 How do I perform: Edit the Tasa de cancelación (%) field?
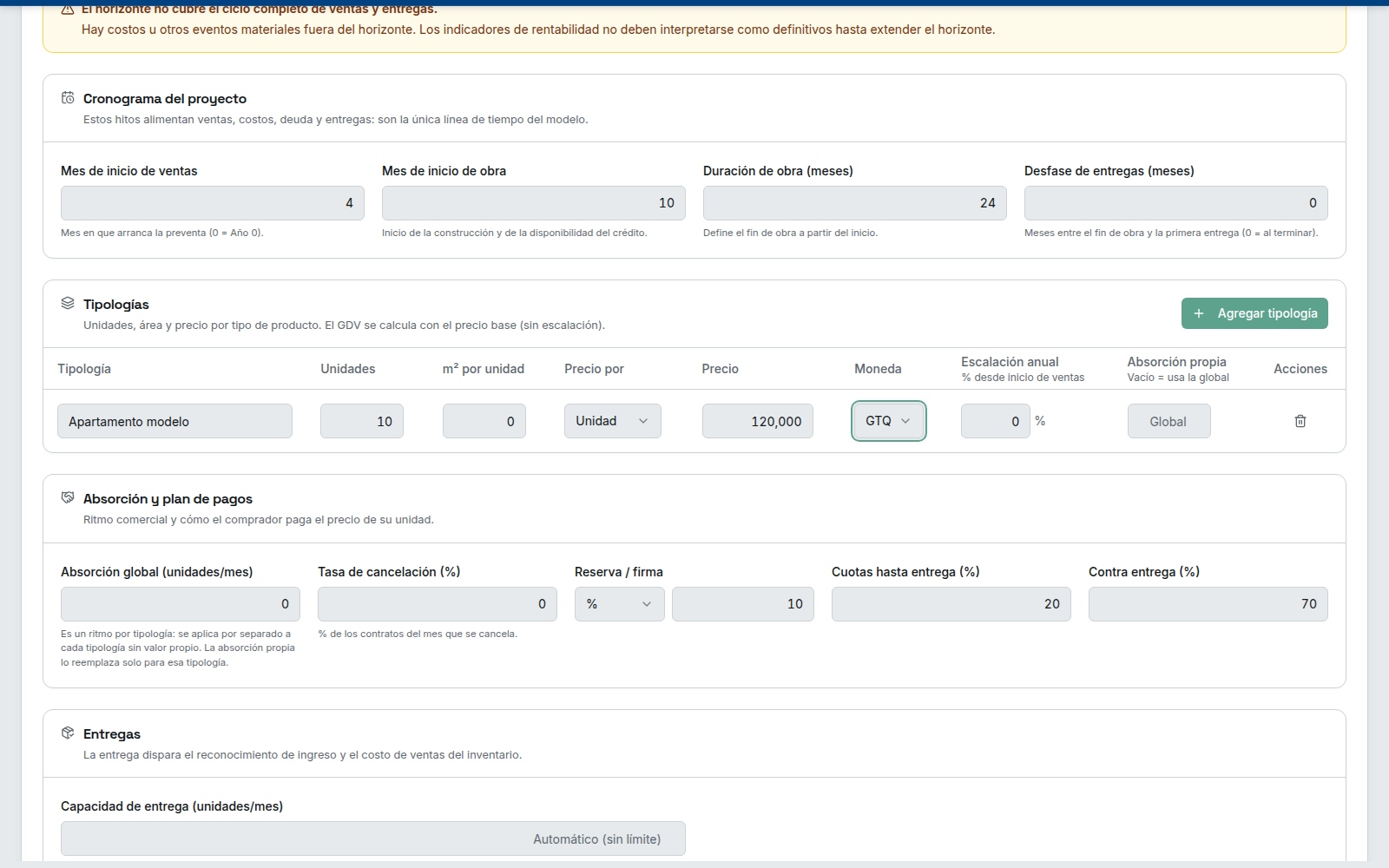click(438, 604)
